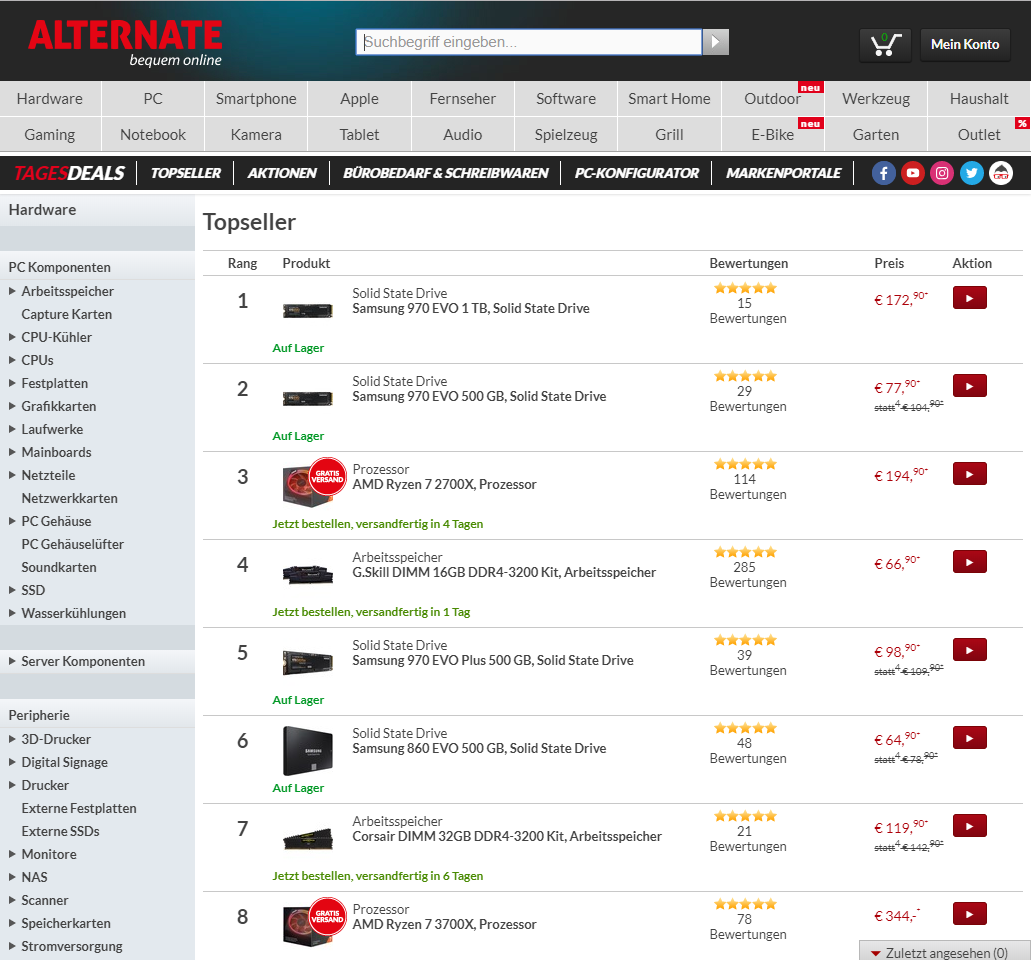Open Externe Festplatten sidebar link

[79, 809]
